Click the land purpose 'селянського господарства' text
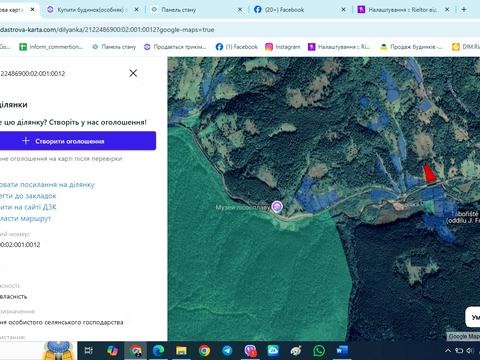Image resolution: width=480 pixels, height=360 pixels. (x=61, y=322)
